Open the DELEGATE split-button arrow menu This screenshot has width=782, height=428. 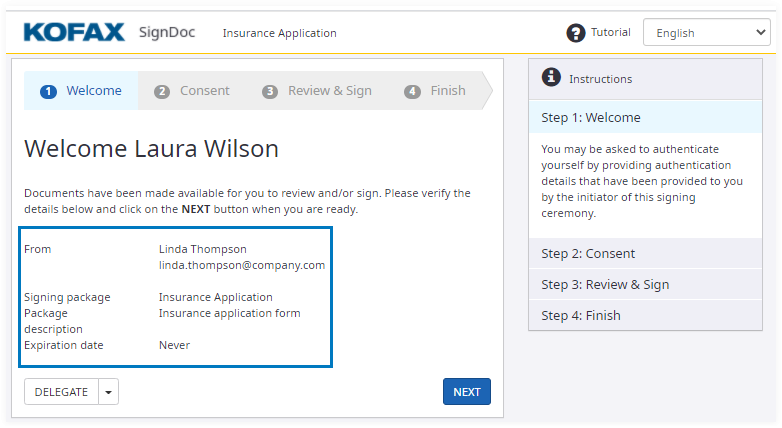pyautogui.click(x=108, y=392)
